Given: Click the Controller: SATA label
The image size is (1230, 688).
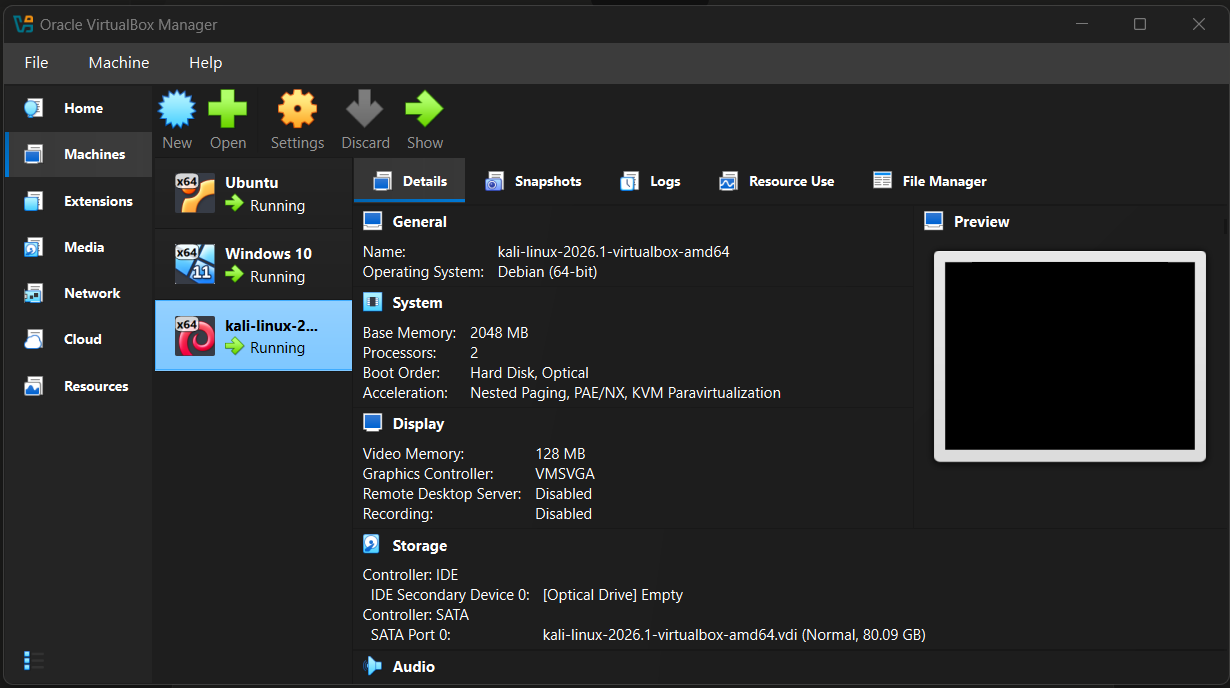Looking at the screenshot, I should pos(416,615).
